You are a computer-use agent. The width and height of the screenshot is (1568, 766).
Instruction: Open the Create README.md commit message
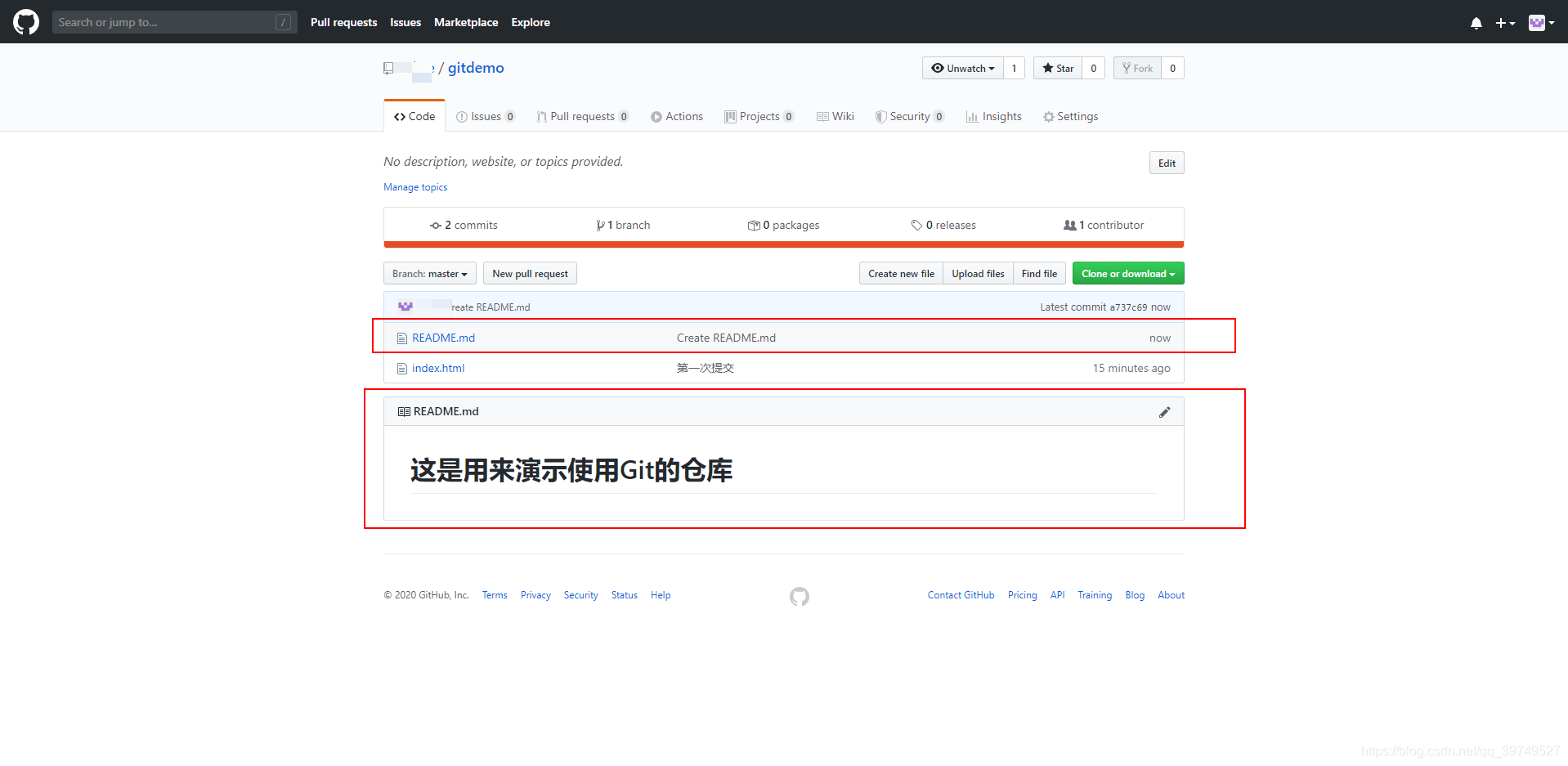pos(726,338)
